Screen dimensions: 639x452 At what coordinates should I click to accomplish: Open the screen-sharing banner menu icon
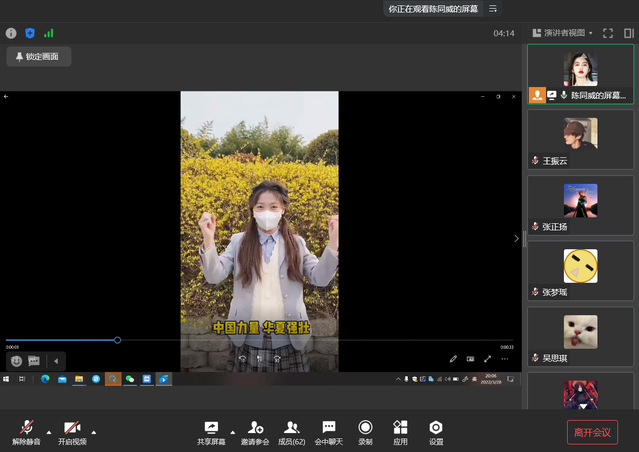point(492,8)
